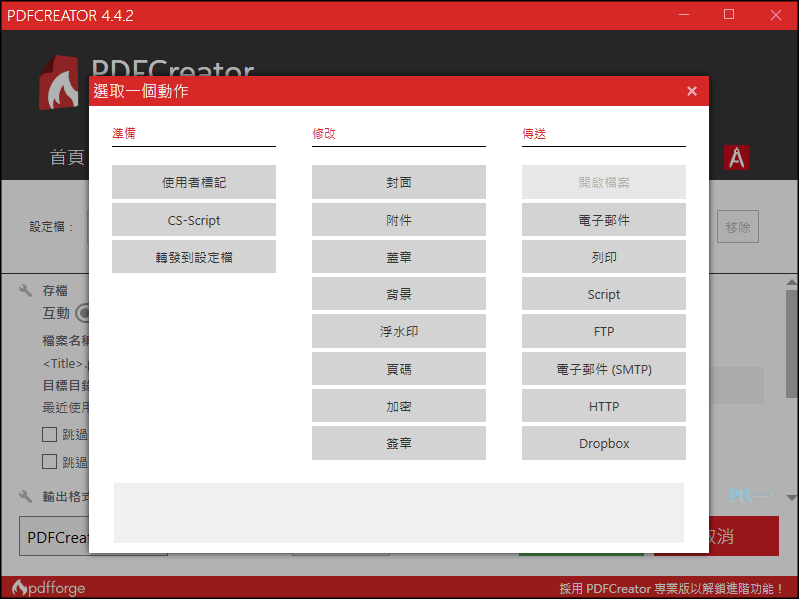799x599 pixels.
Task: Click the 取消 button behind the dialog
Action: click(743, 536)
